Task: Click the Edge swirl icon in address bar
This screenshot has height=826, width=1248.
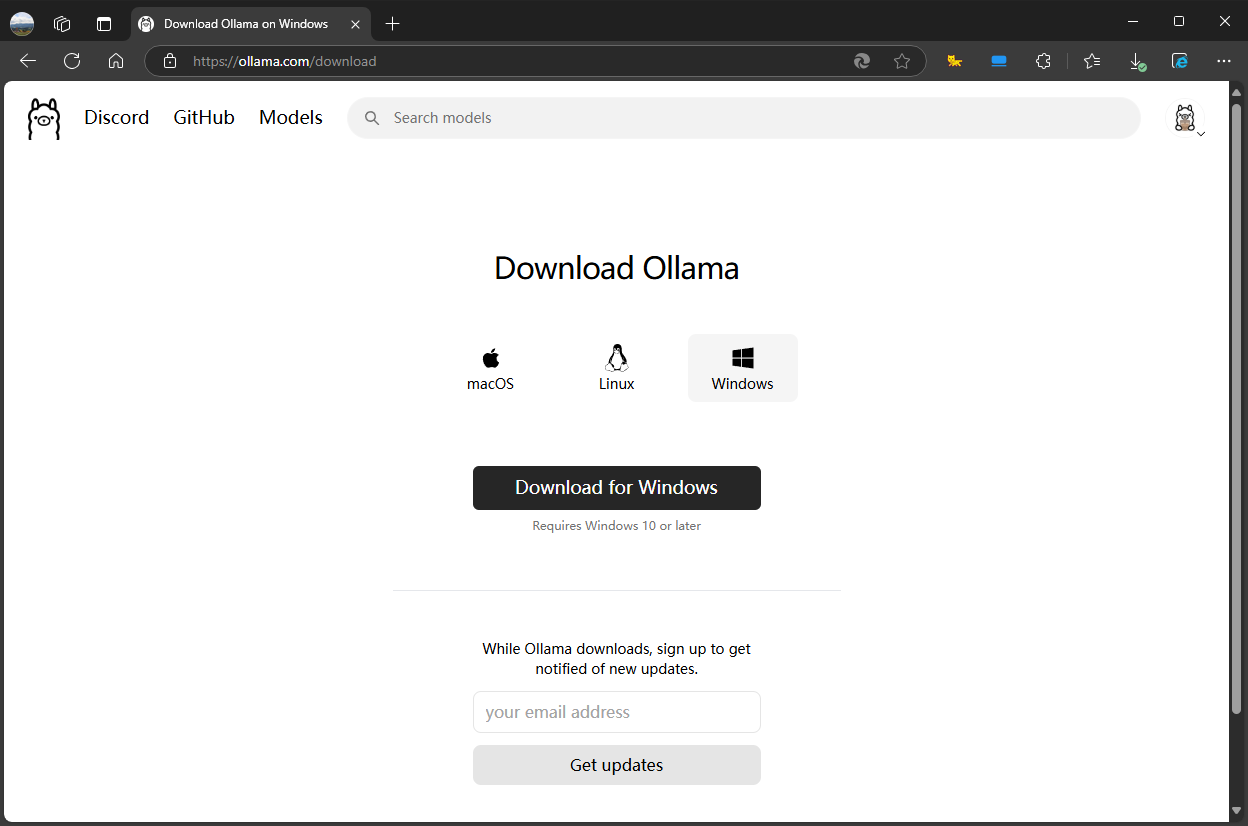Action: click(862, 61)
